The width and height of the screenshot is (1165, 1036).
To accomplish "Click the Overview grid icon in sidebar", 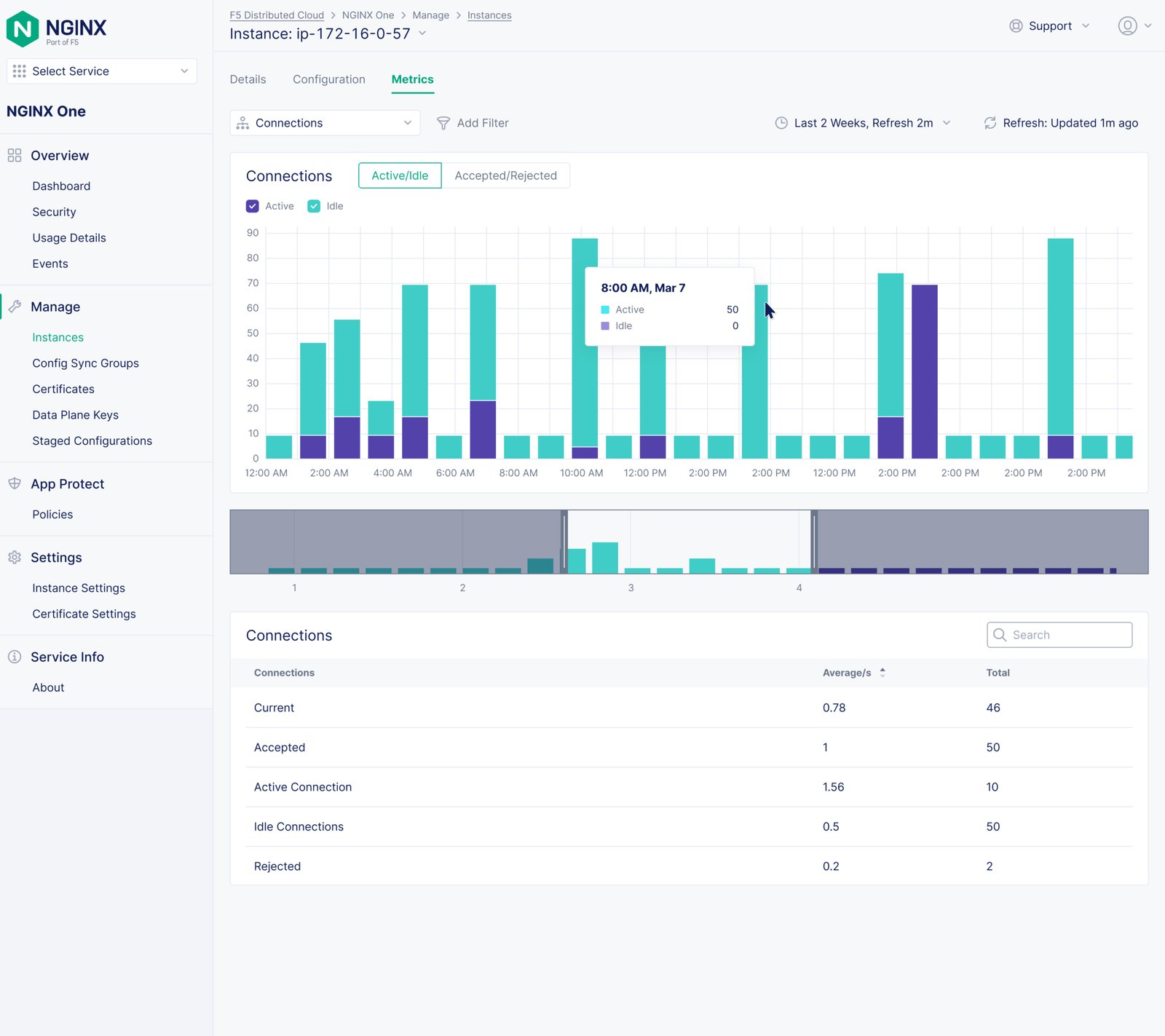I will 15,156.
